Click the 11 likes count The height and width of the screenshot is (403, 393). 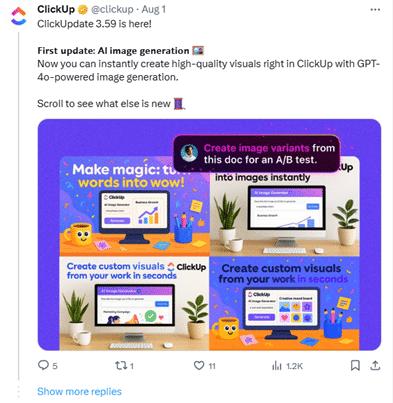click(x=212, y=366)
